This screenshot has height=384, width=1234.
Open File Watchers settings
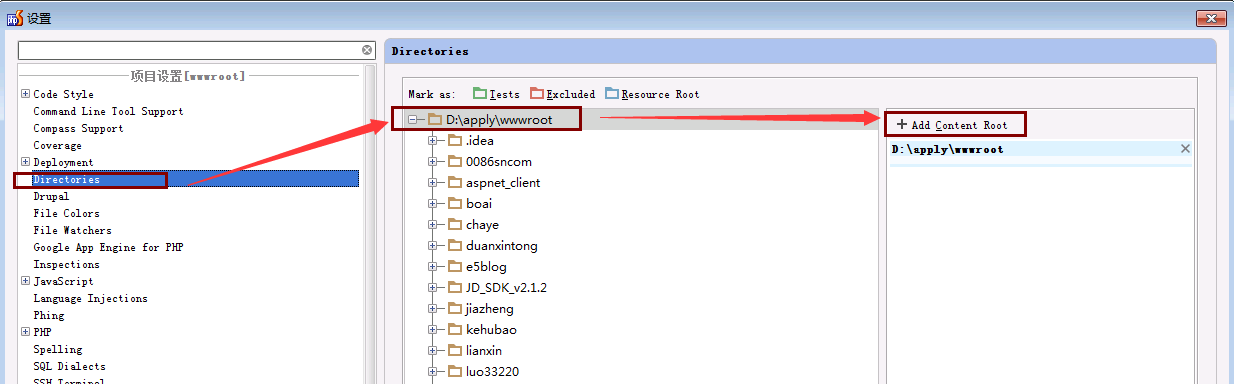pyautogui.click(x=72, y=230)
